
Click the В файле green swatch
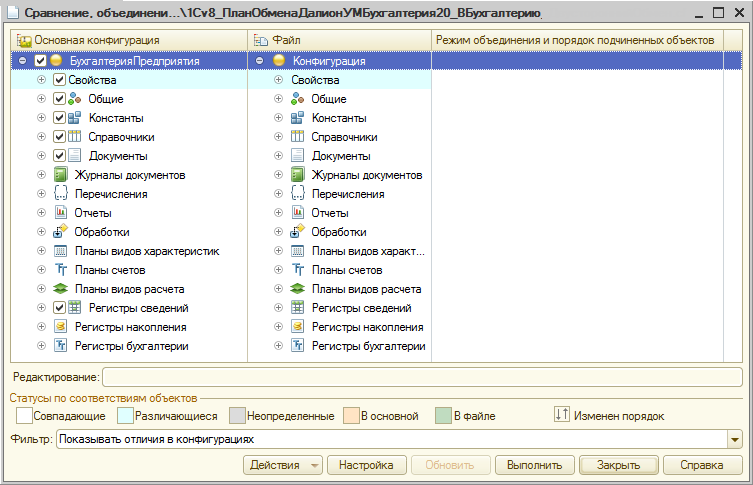pyautogui.click(x=443, y=415)
